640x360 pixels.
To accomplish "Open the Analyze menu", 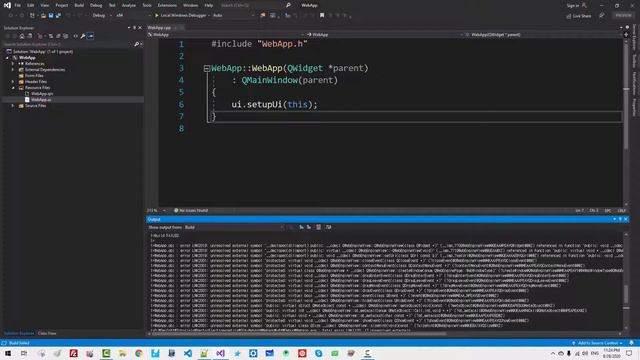I will 129,5.
